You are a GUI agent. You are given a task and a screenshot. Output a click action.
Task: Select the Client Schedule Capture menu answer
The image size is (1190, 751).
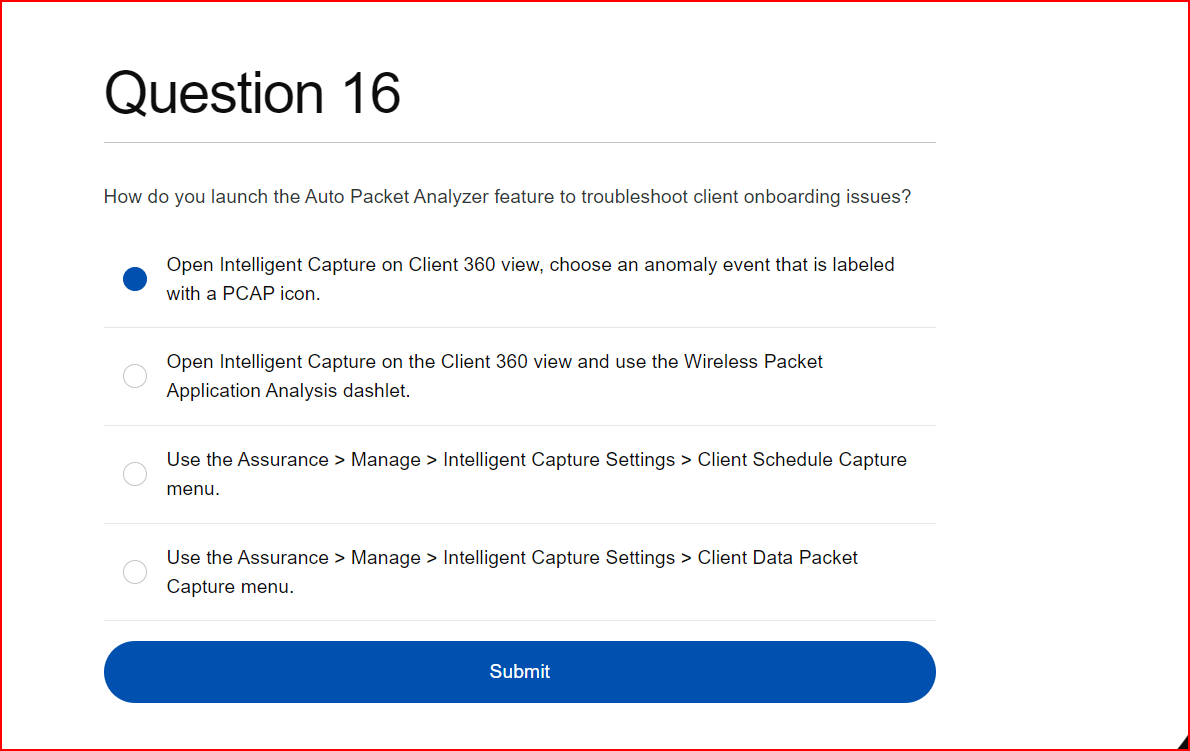click(135, 474)
